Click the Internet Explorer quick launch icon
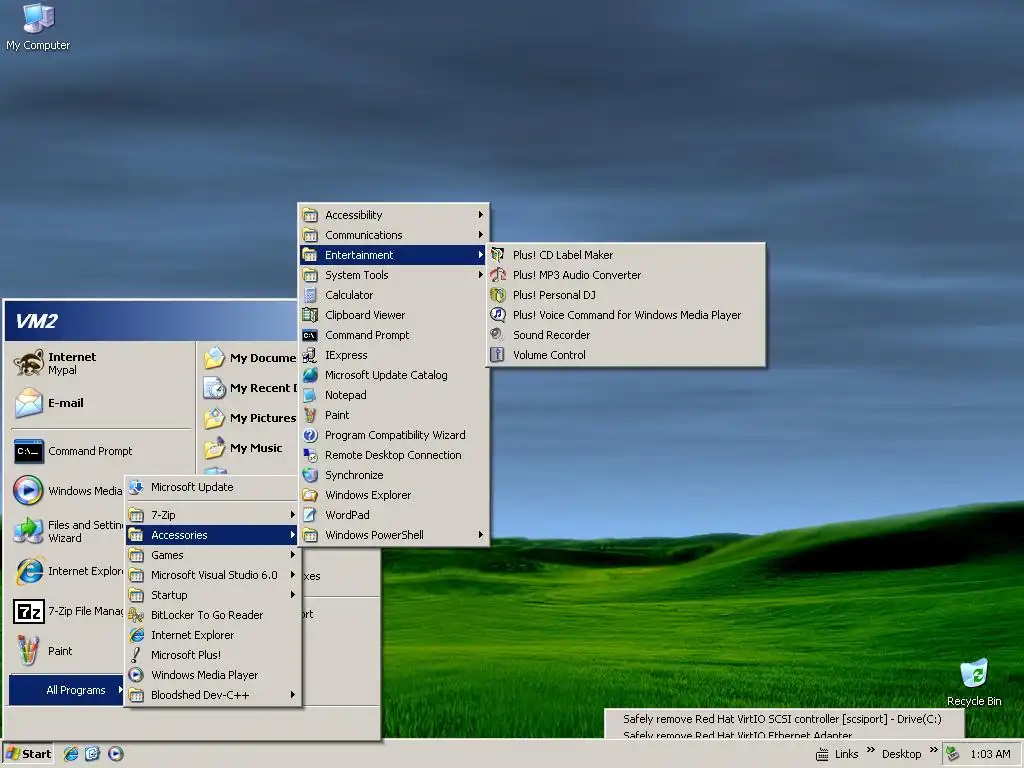The height and width of the screenshot is (768, 1024). 71,754
